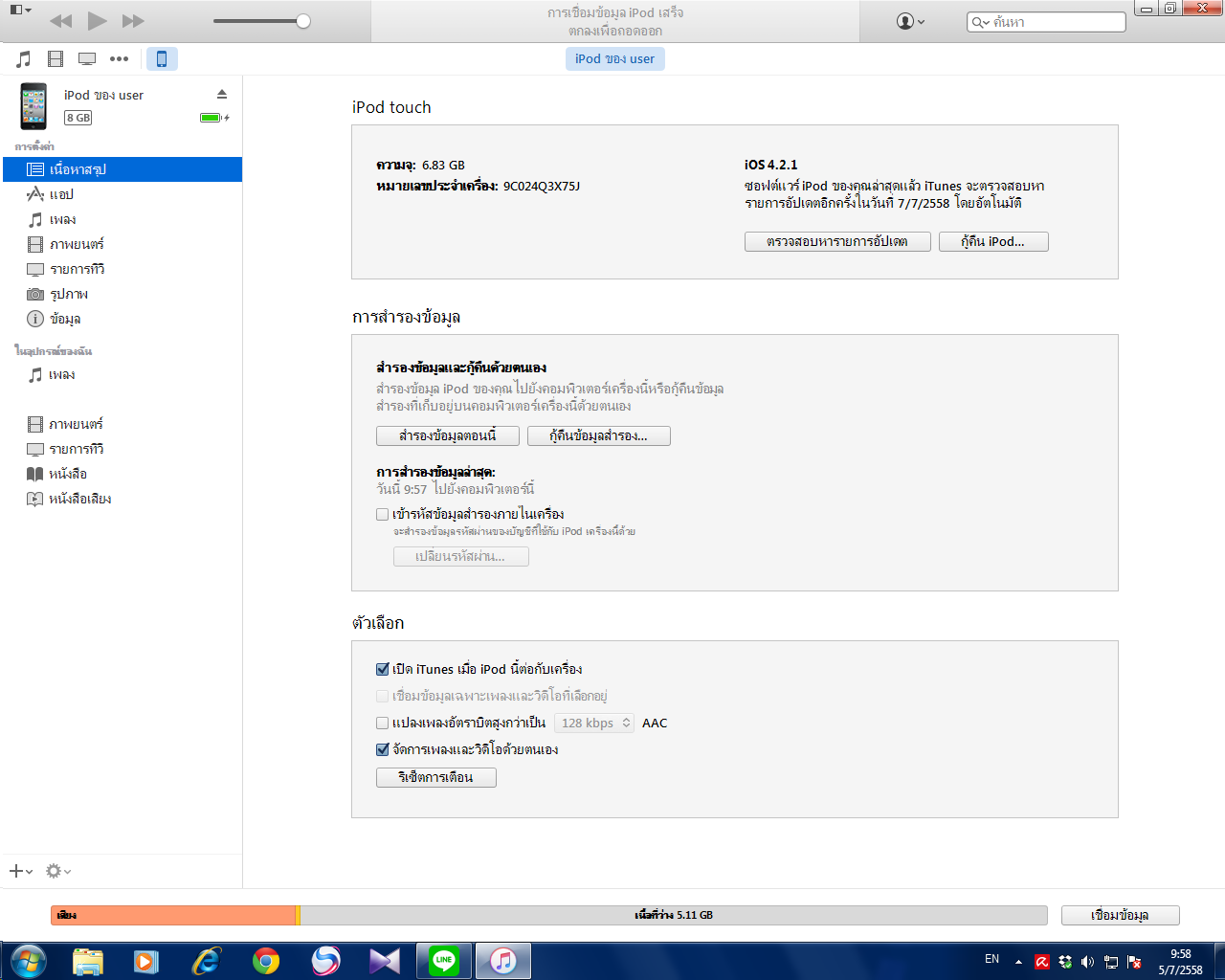Skip ahead with the fast-forward button
The image size is (1225, 980).
click(x=133, y=21)
